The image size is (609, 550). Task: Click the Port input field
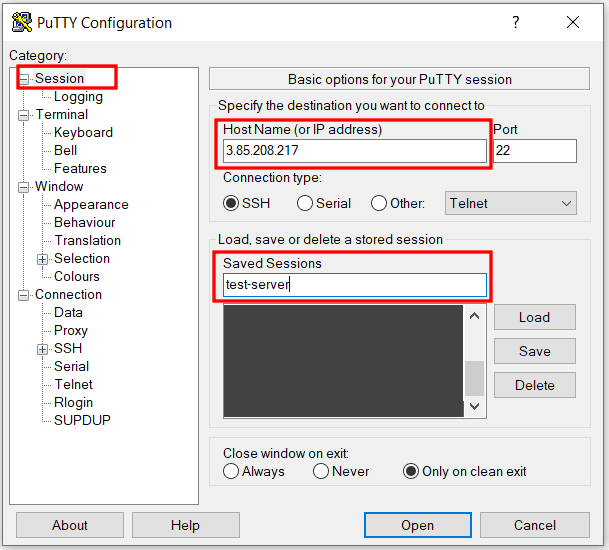(535, 151)
